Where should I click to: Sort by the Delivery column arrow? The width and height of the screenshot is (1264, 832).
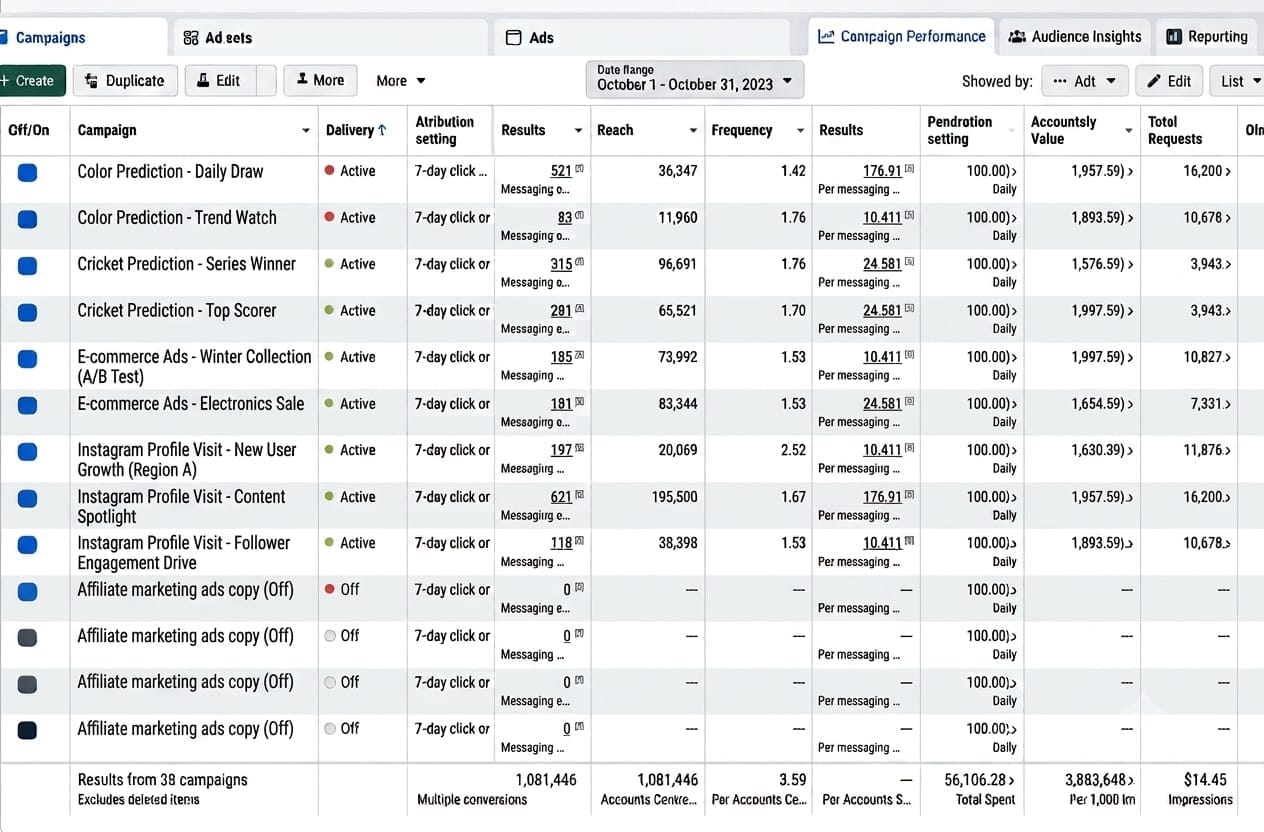[383, 130]
